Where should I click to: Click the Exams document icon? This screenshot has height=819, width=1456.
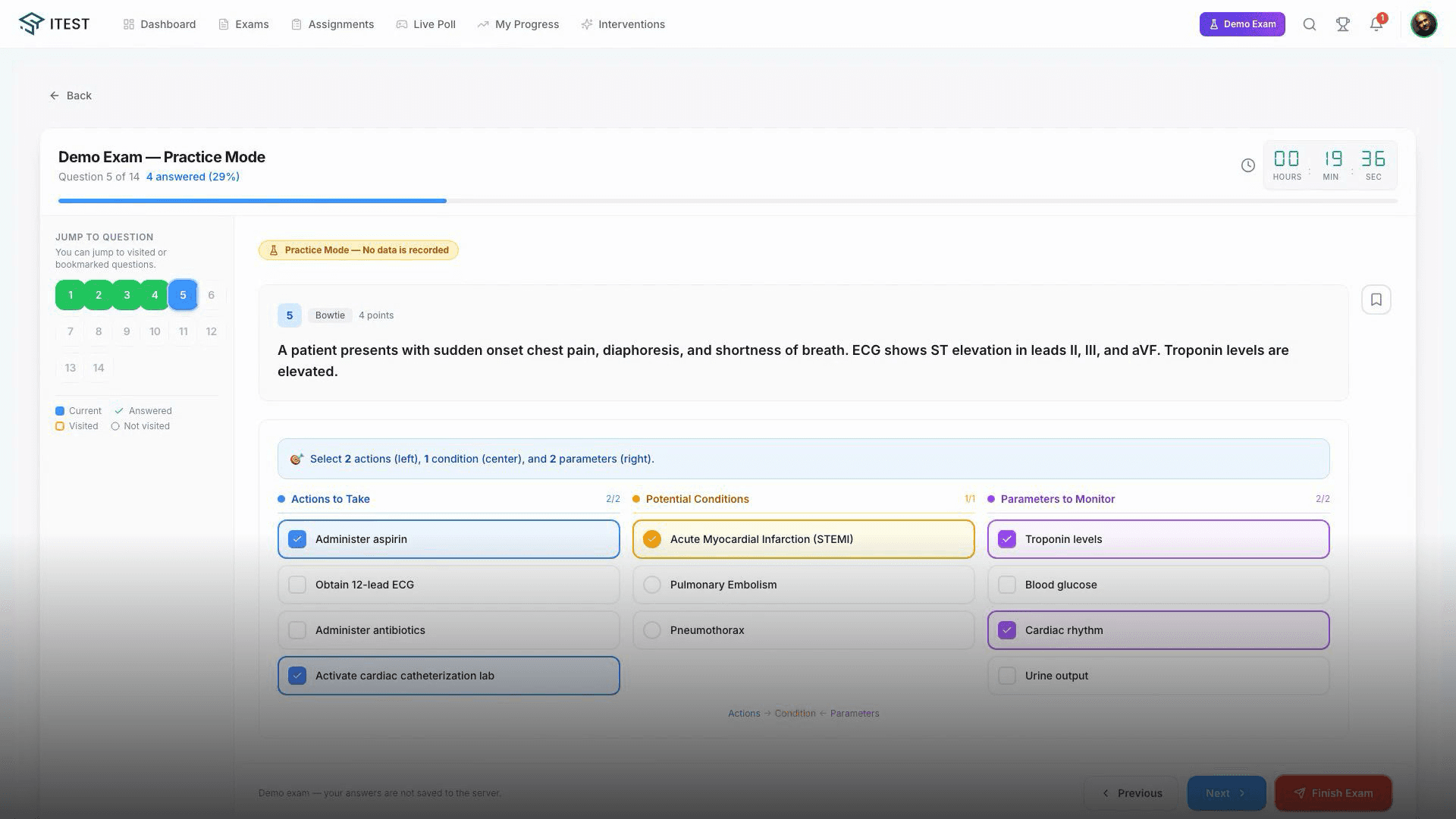pos(224,24)
